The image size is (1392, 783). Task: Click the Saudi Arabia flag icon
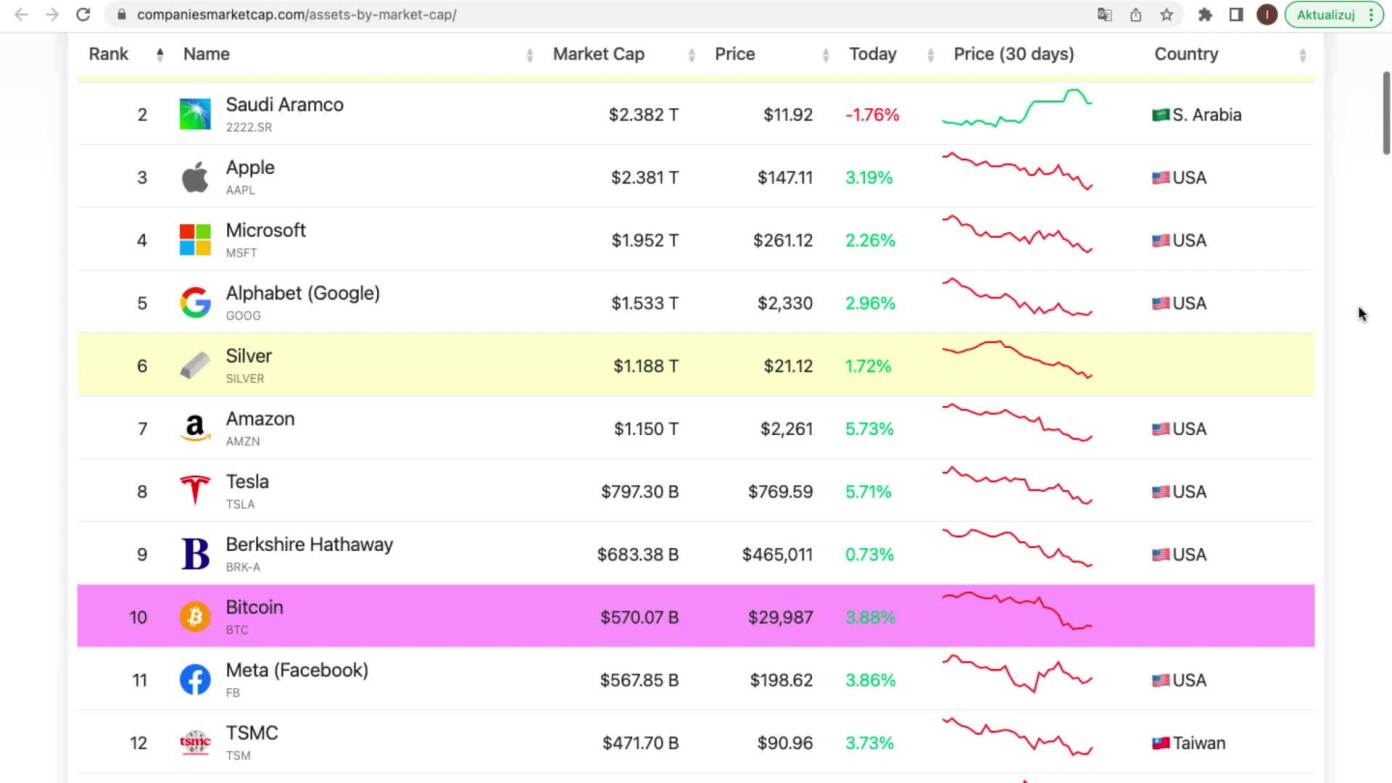1160,115
